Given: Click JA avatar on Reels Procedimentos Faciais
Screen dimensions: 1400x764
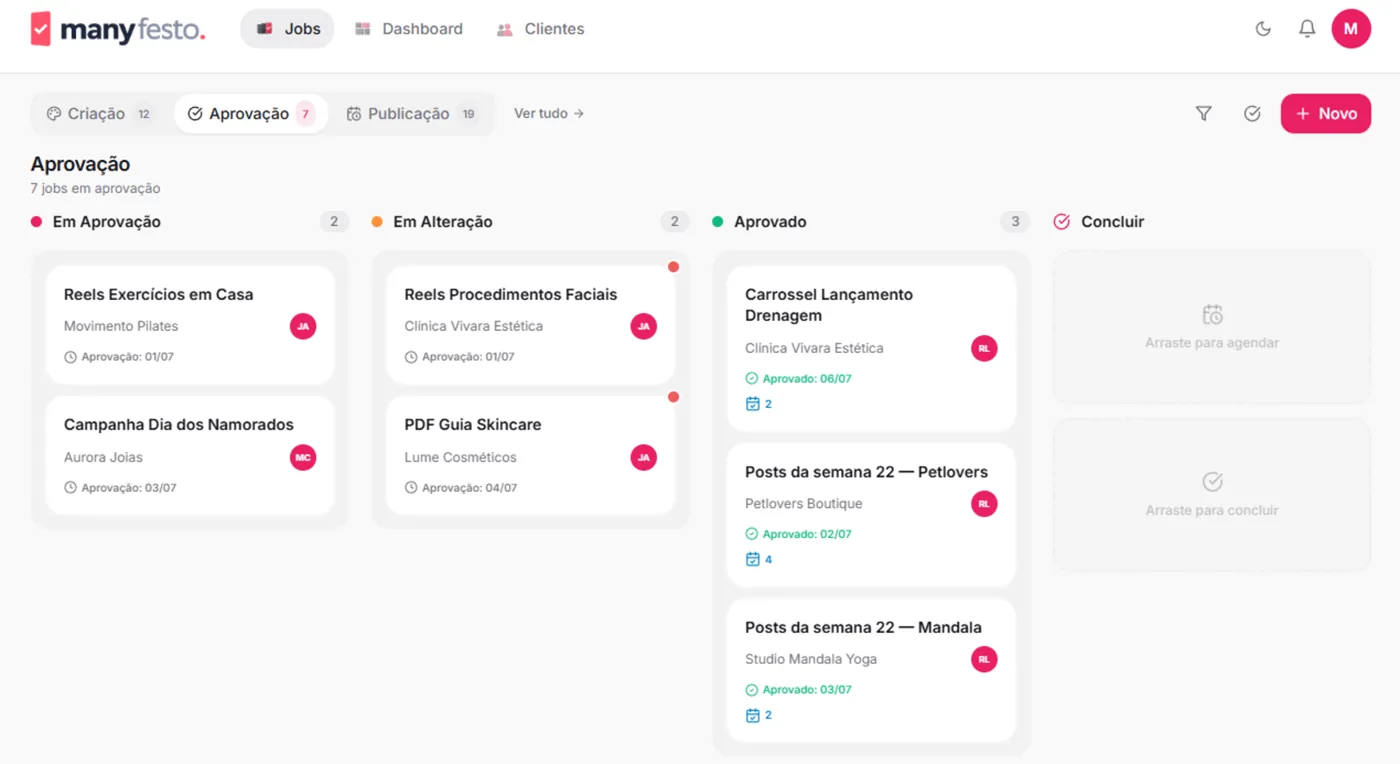Looking at the screenshot, I should pyautogui.click(x=644, y=326).
